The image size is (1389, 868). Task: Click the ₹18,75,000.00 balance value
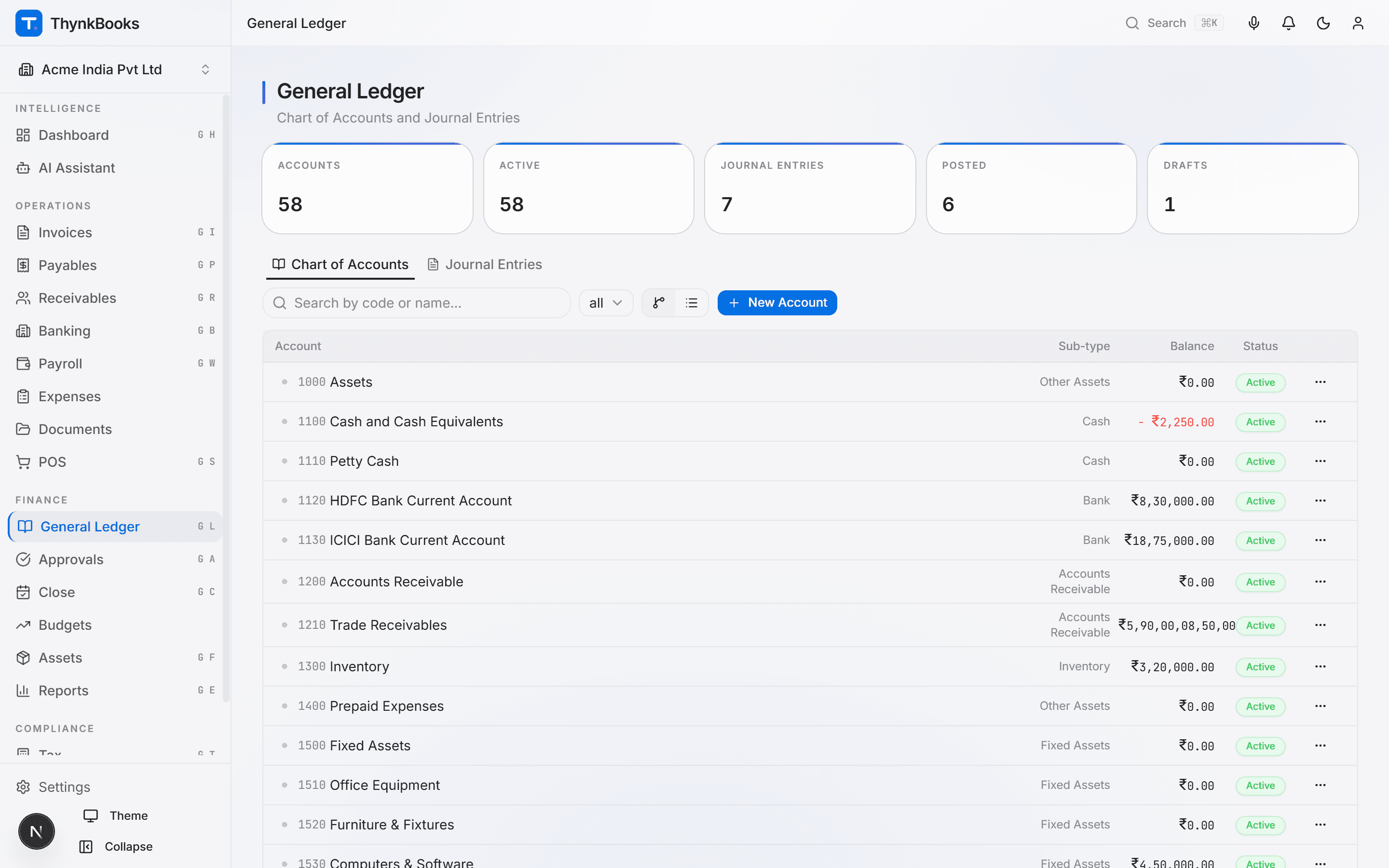click(x=1169, y=541)
